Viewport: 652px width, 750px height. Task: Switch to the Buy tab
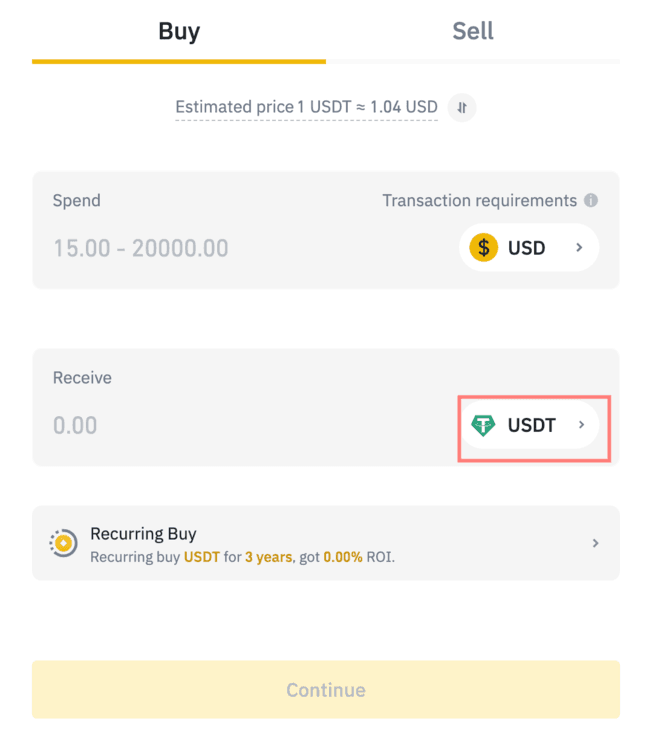(x=179, y=31)
